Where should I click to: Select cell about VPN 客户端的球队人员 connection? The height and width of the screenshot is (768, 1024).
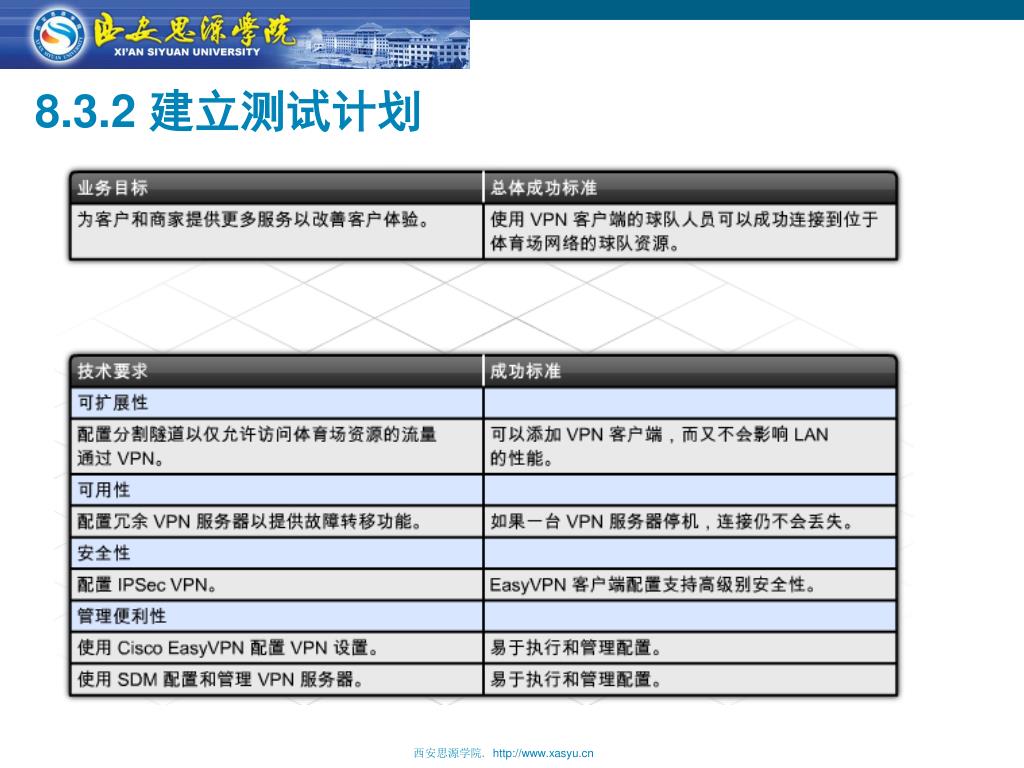[x=690, y=231]
